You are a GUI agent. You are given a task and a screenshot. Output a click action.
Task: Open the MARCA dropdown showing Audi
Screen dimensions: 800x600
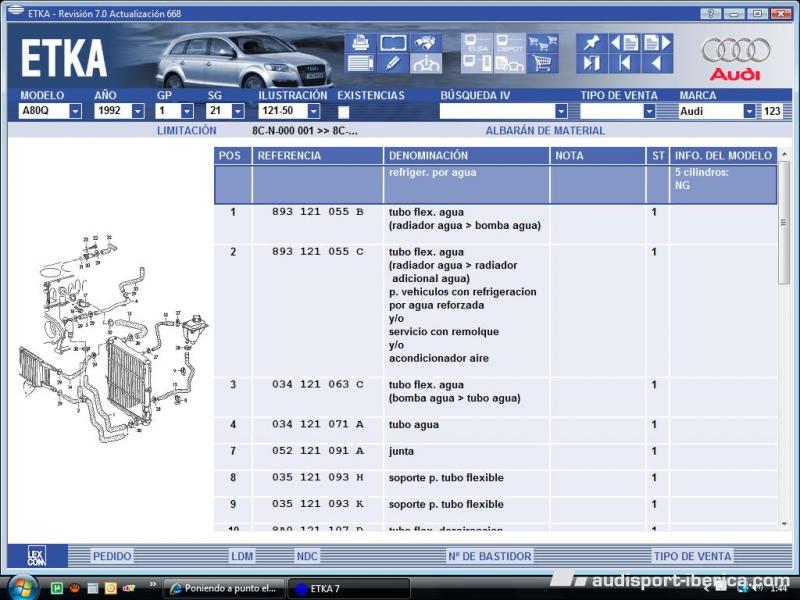(748, 111)
